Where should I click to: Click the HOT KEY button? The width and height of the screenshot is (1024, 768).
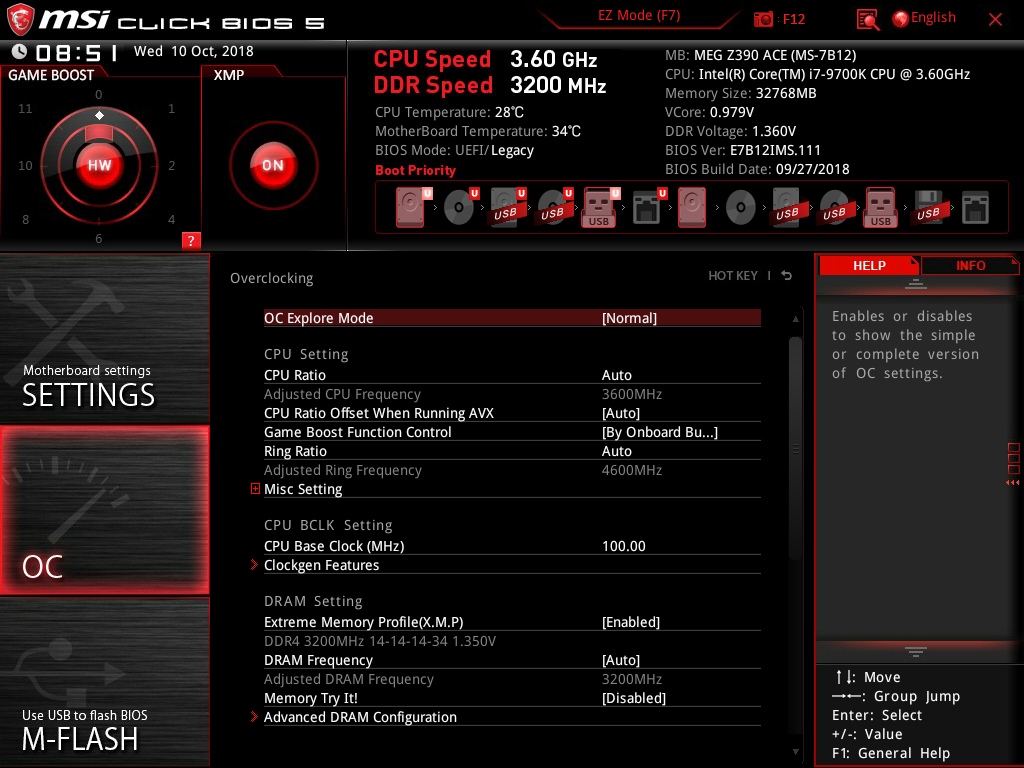[x=733, y=276]
